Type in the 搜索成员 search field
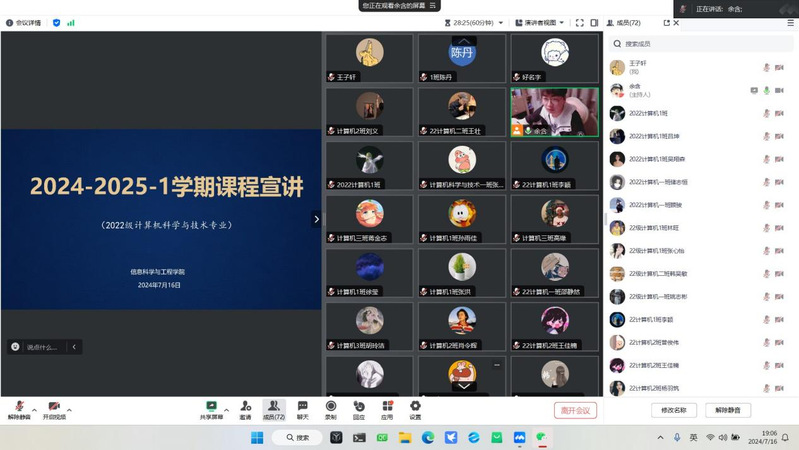 pyautogui.click(x=700, y=44)
